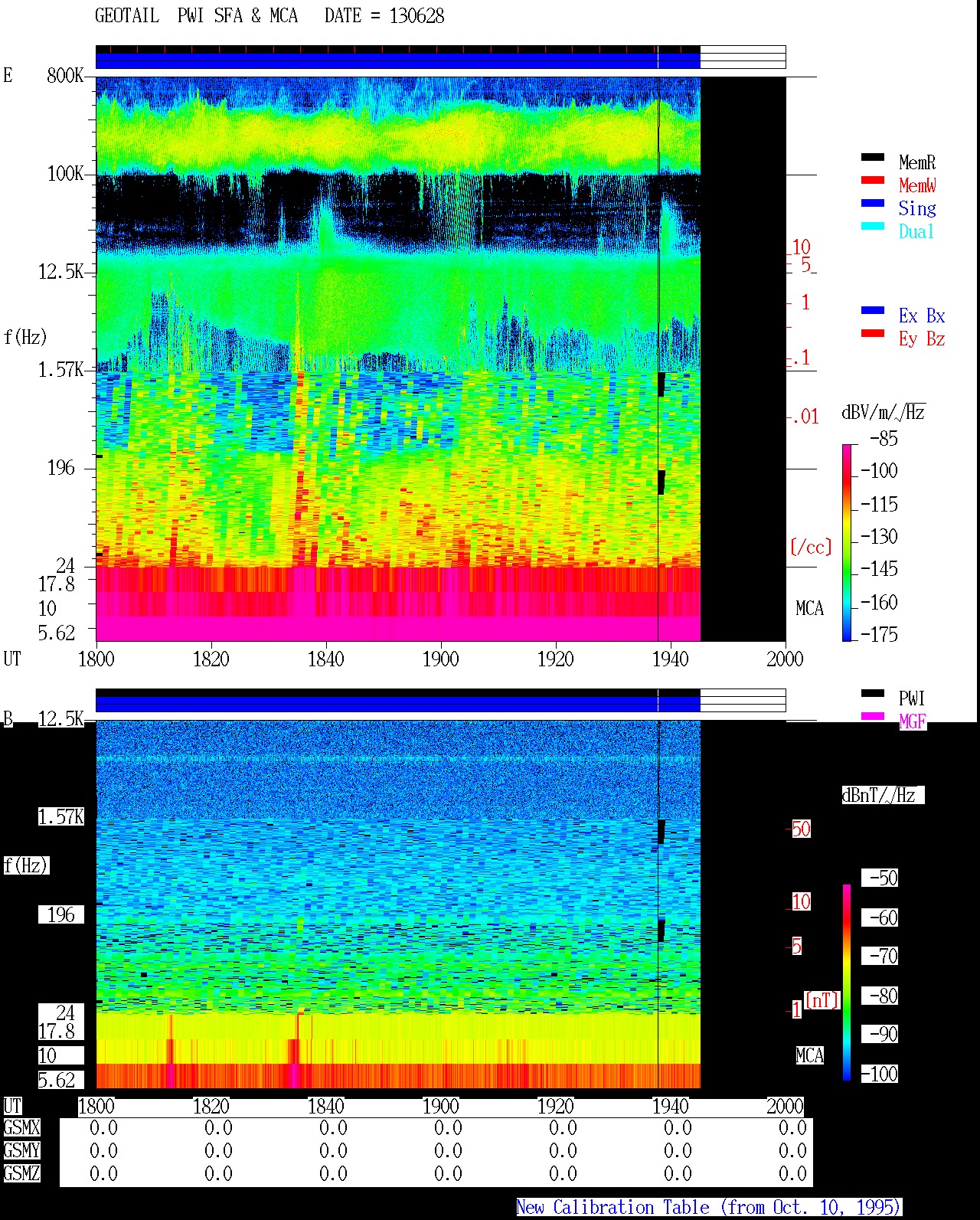The height and width of the screenshot is (1220, 980).
Task: Click the 800K frequency axis label
Action: [65, 75]
